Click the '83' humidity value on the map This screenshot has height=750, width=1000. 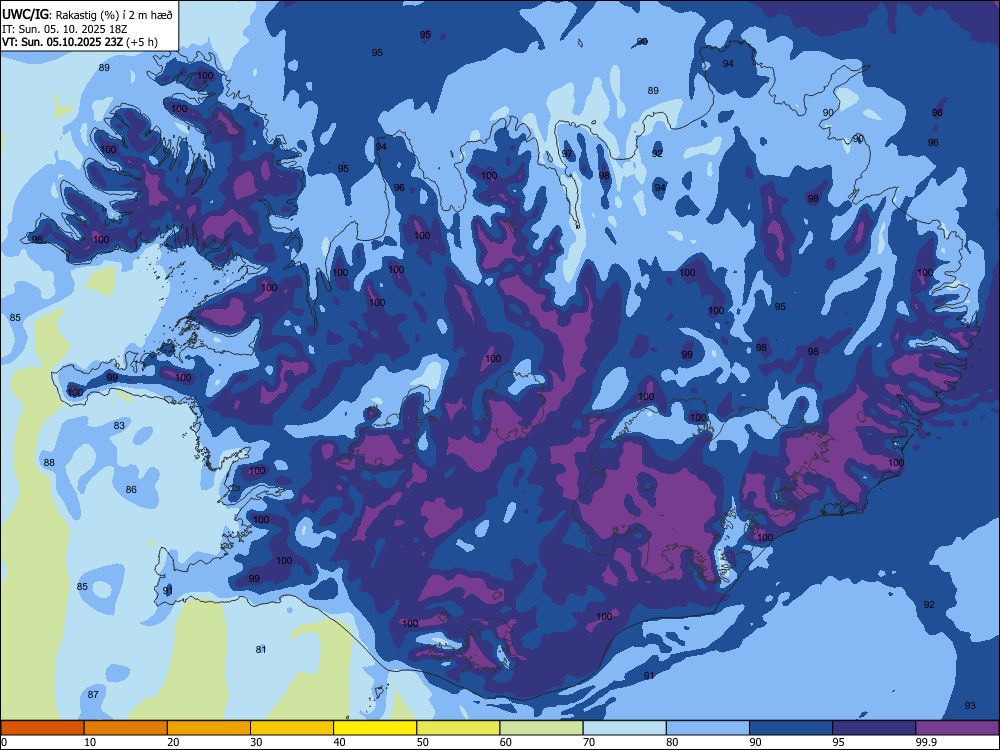119,425
